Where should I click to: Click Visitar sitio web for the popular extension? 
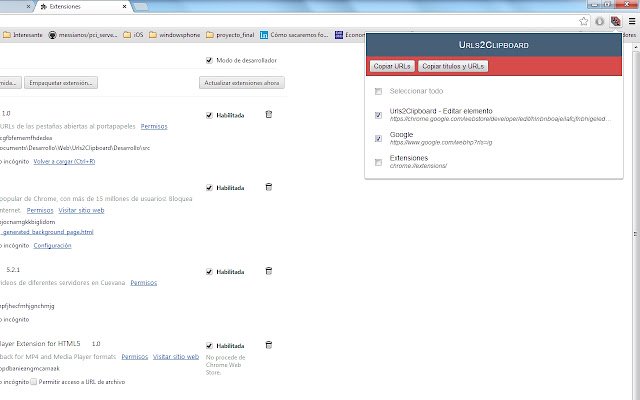tap(81, 210)
